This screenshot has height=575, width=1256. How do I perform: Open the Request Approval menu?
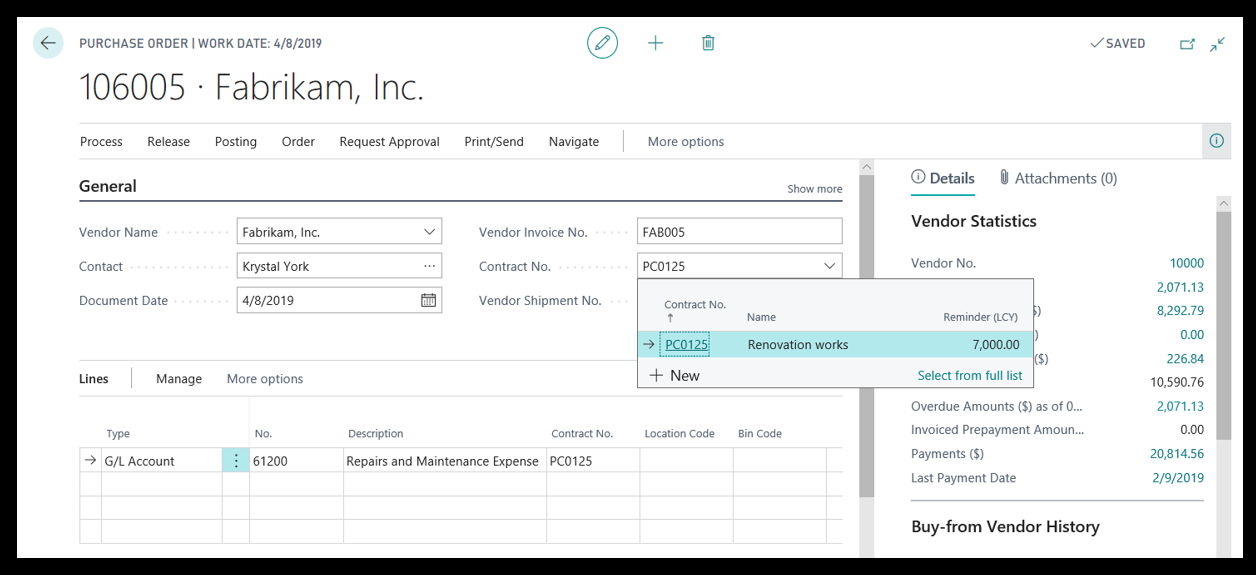click(x=389, y=142)
